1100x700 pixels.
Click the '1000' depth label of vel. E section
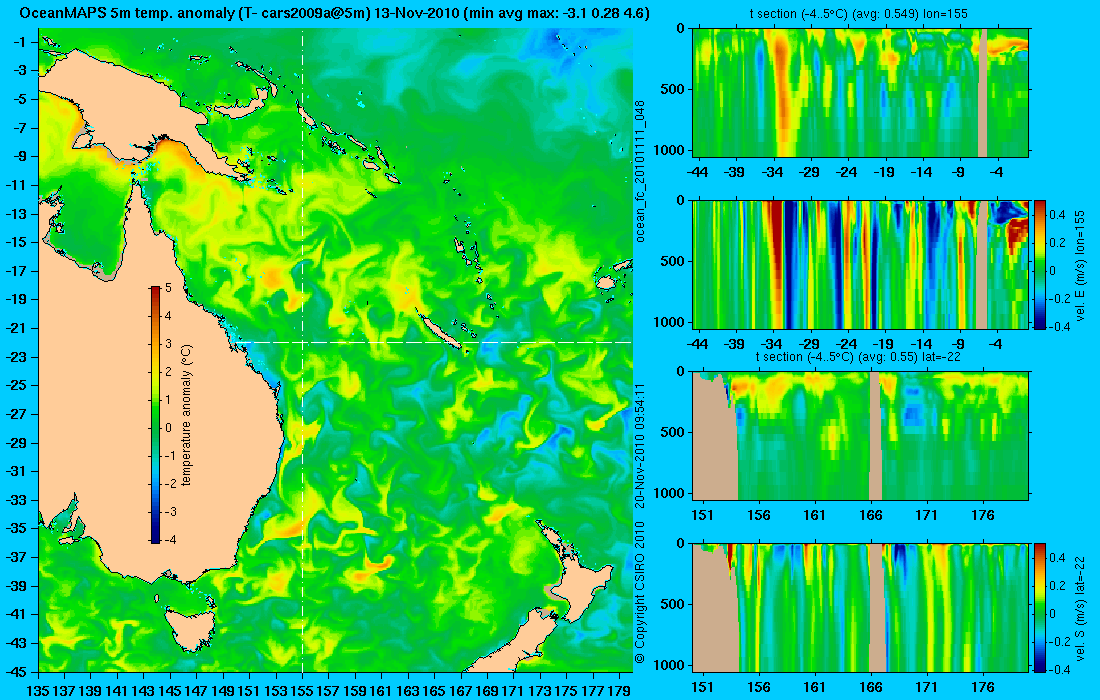click(669, 322)
